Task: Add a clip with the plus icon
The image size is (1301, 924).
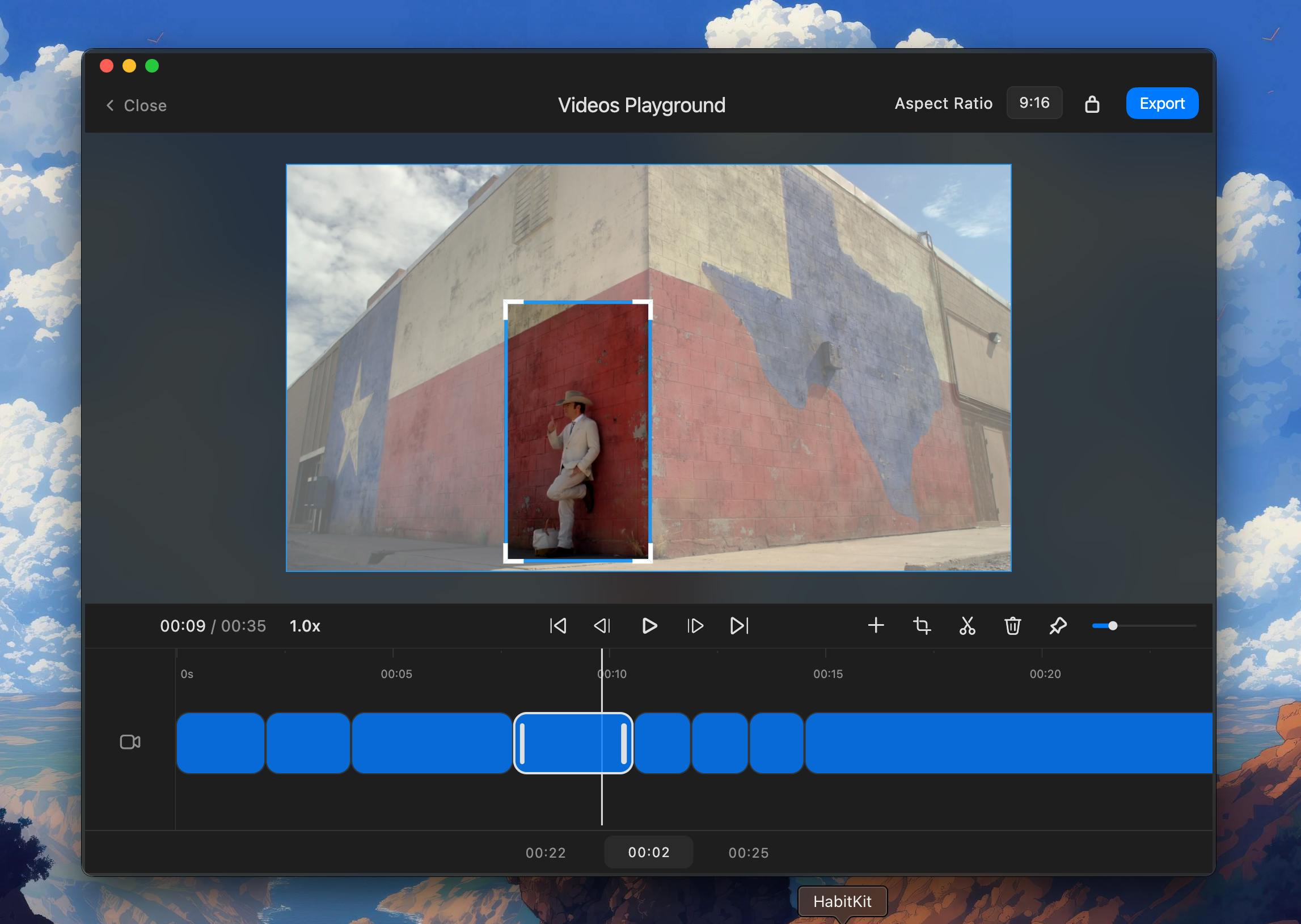Action: point(876,626)
